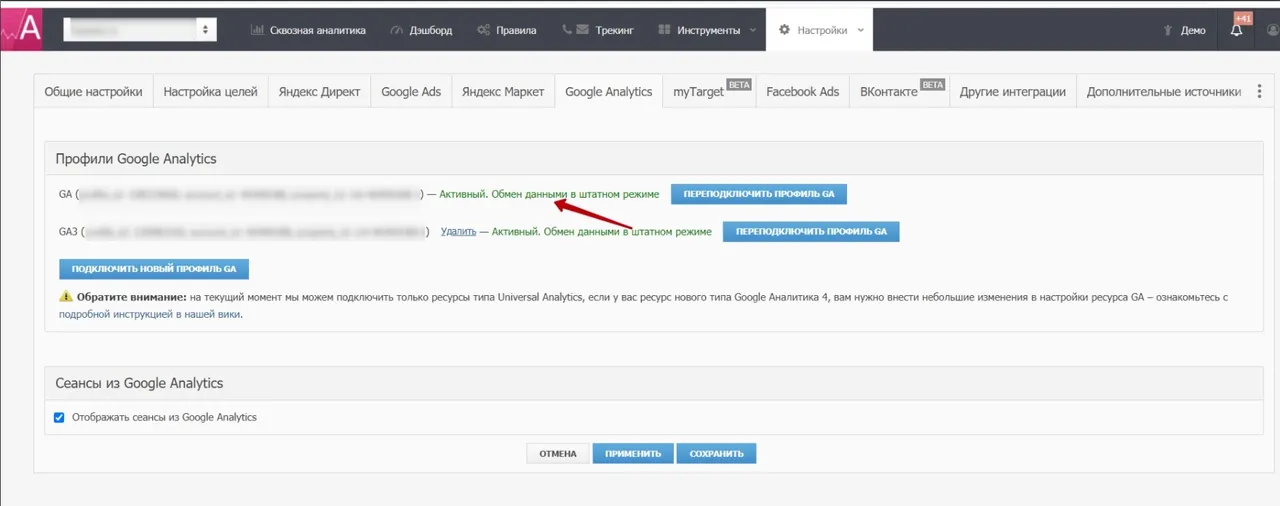1280x506 pixels.
Task: Click the envelope icon next to Трекинг
Action: pos(583,30)
